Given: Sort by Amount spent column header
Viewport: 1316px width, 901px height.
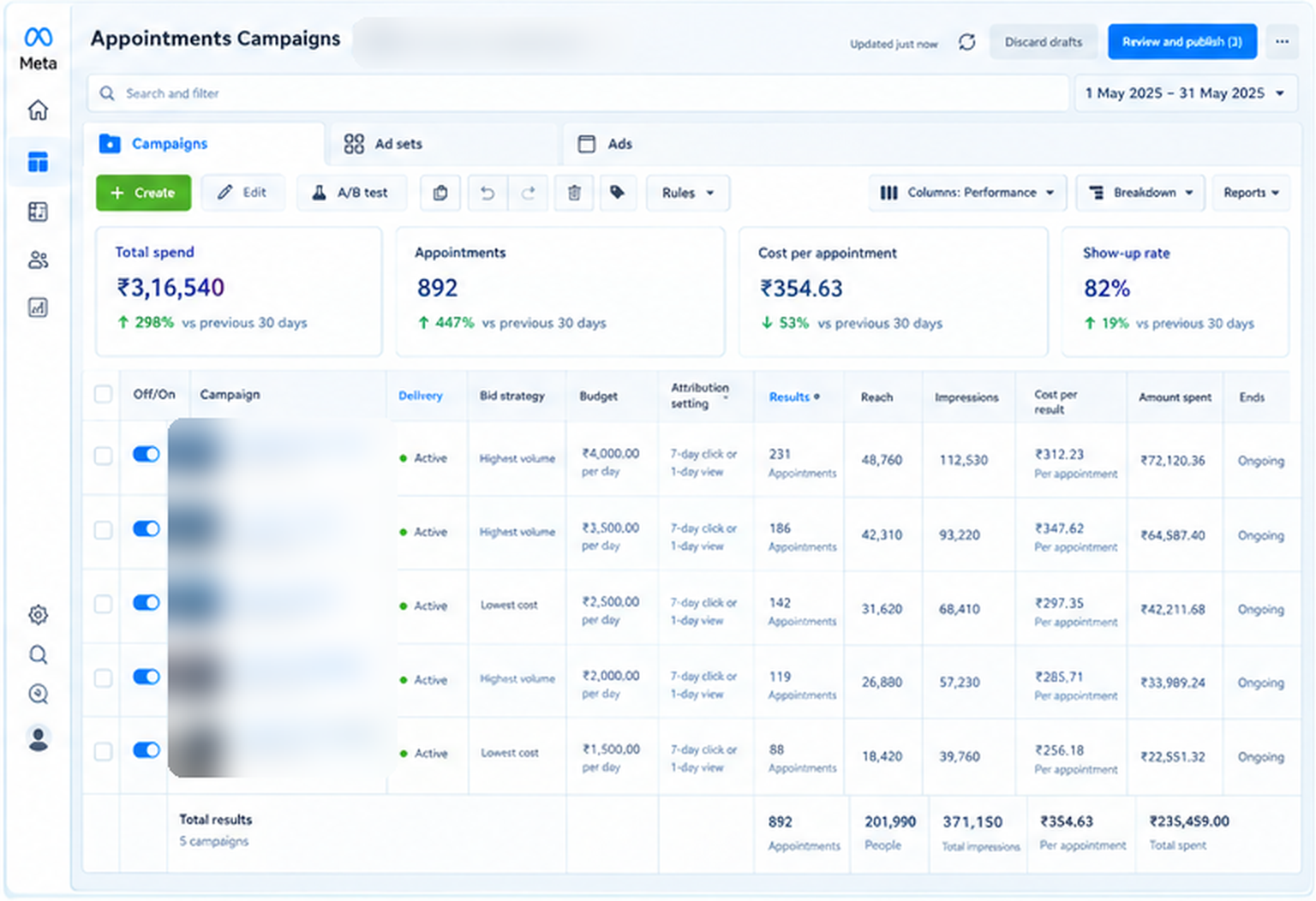Looking at the screenshot, I should point(1175,397).
